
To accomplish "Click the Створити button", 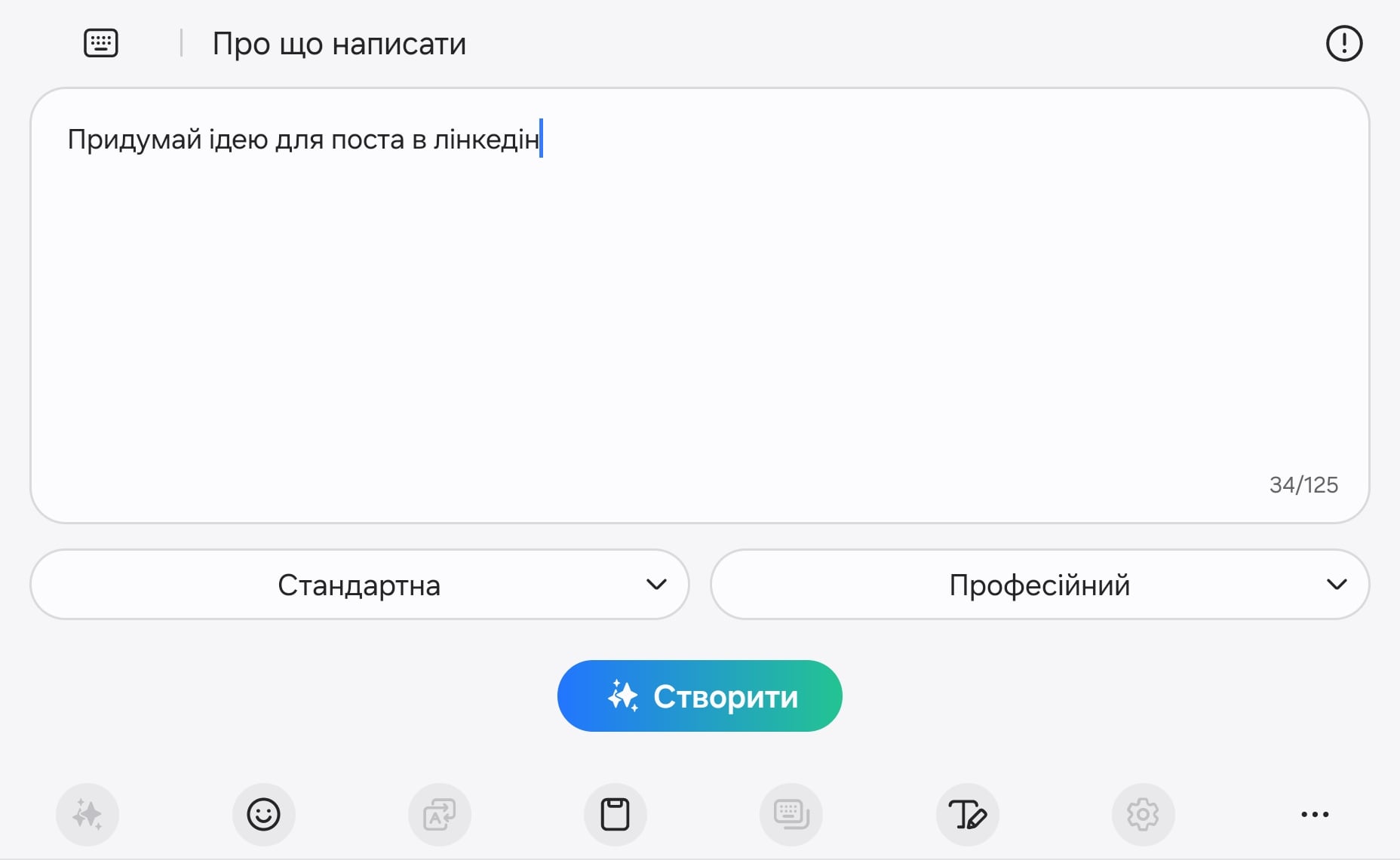I will click(699, 696).
